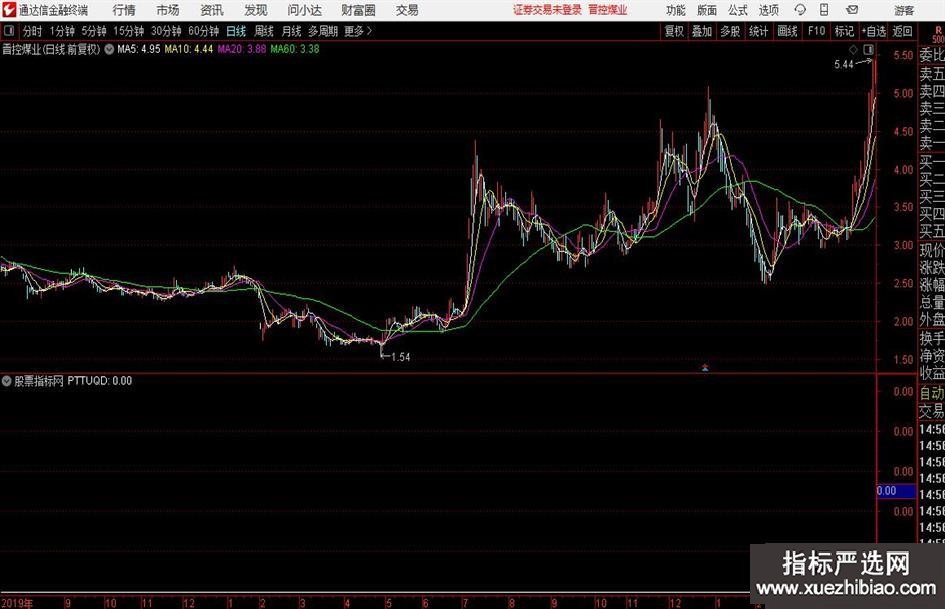The width and height of the screenshot is (945, 609).
Task: Click the 晋控煤业(日线 前复权) chart title
Action: click(x=51, y=49)
